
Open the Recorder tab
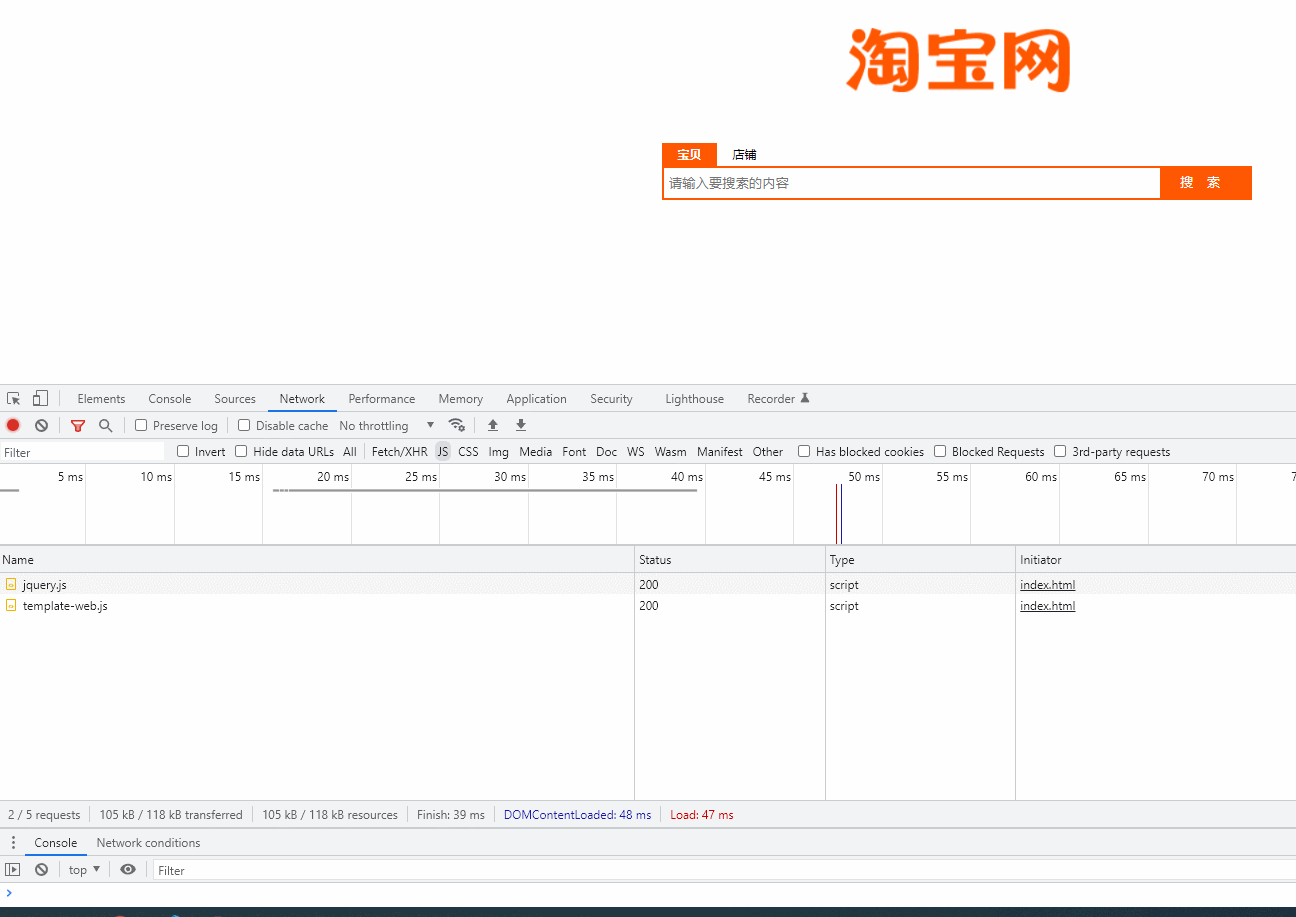tap(778, 398)
